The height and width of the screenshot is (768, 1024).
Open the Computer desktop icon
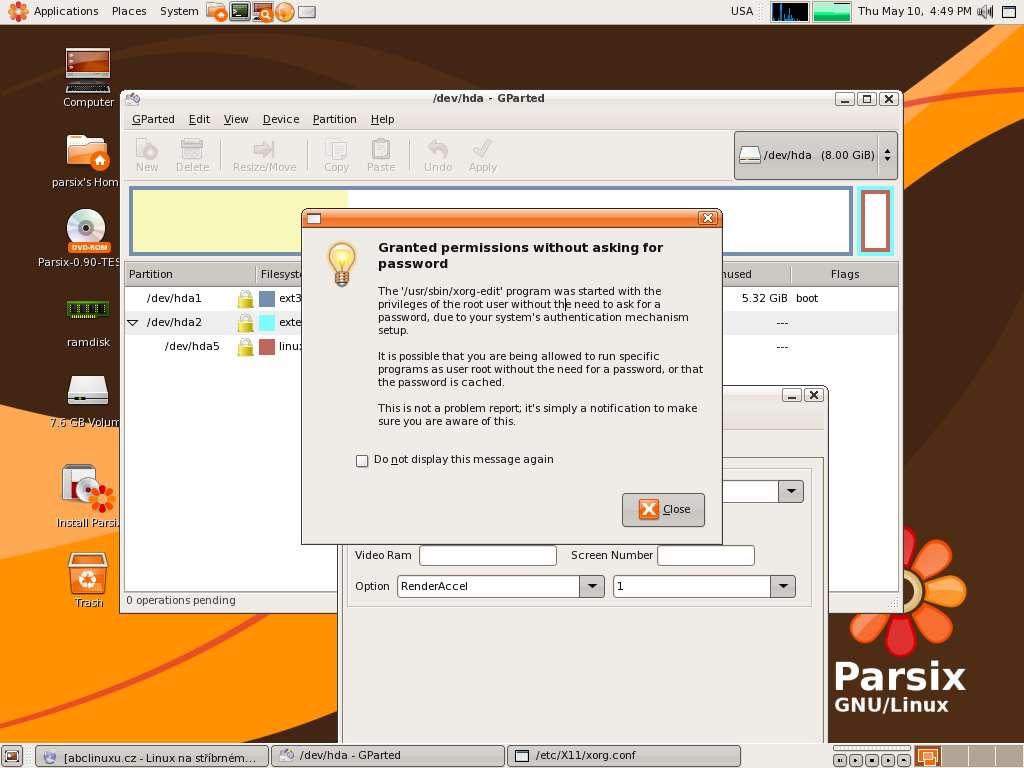pos(88,71)
